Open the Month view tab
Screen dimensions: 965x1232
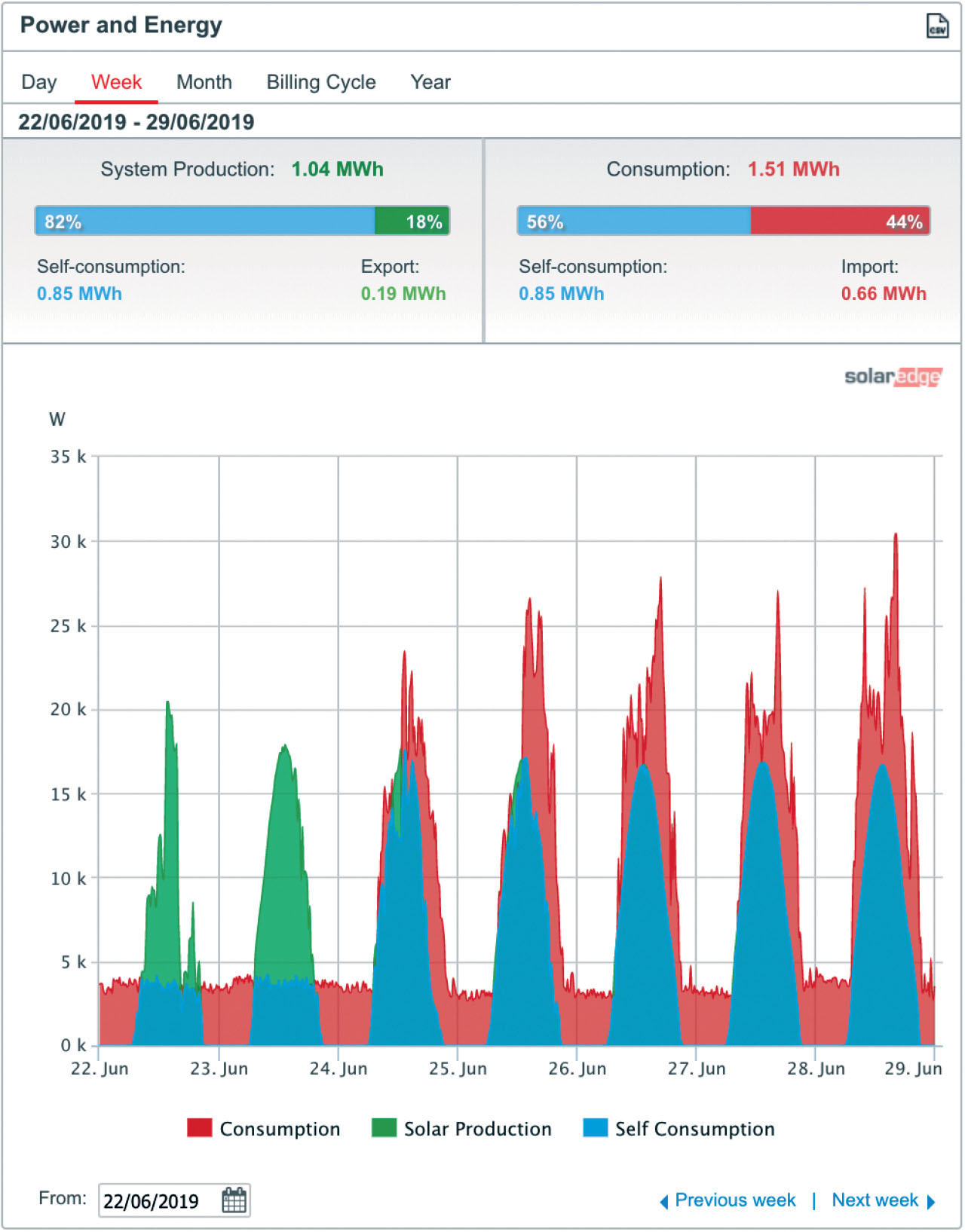204,82
